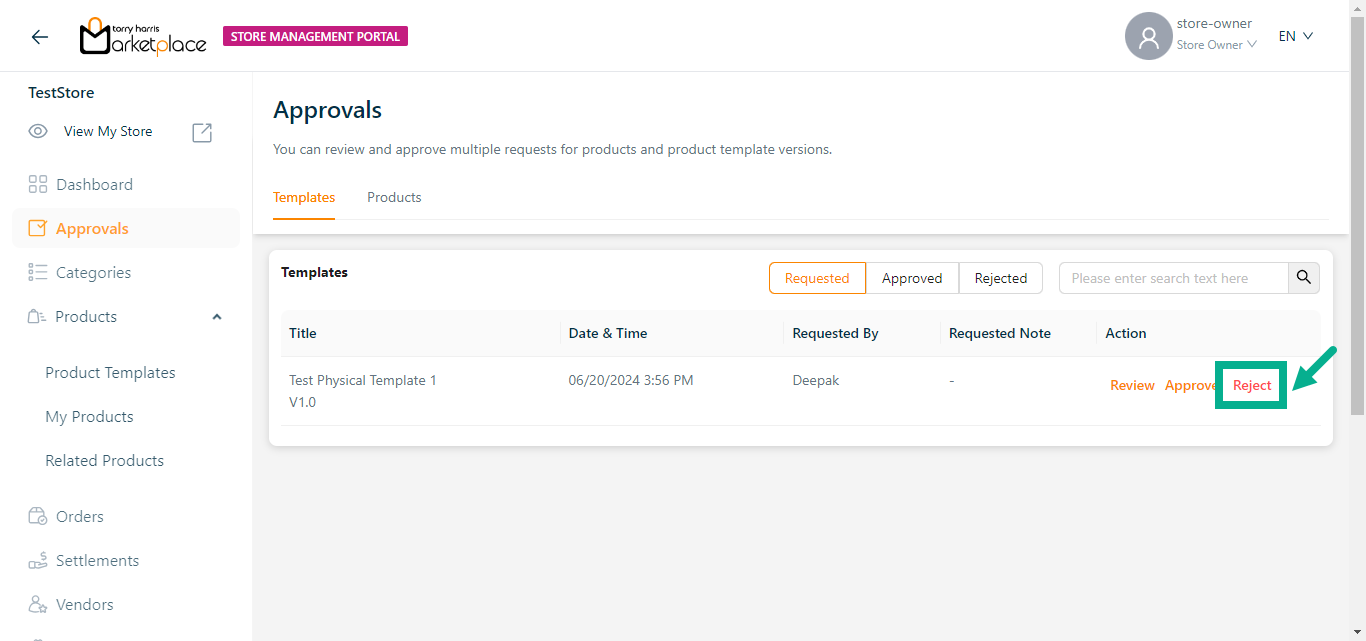Click the search magnifier button
The image size is (1366, 641).
pos(1304,278)
